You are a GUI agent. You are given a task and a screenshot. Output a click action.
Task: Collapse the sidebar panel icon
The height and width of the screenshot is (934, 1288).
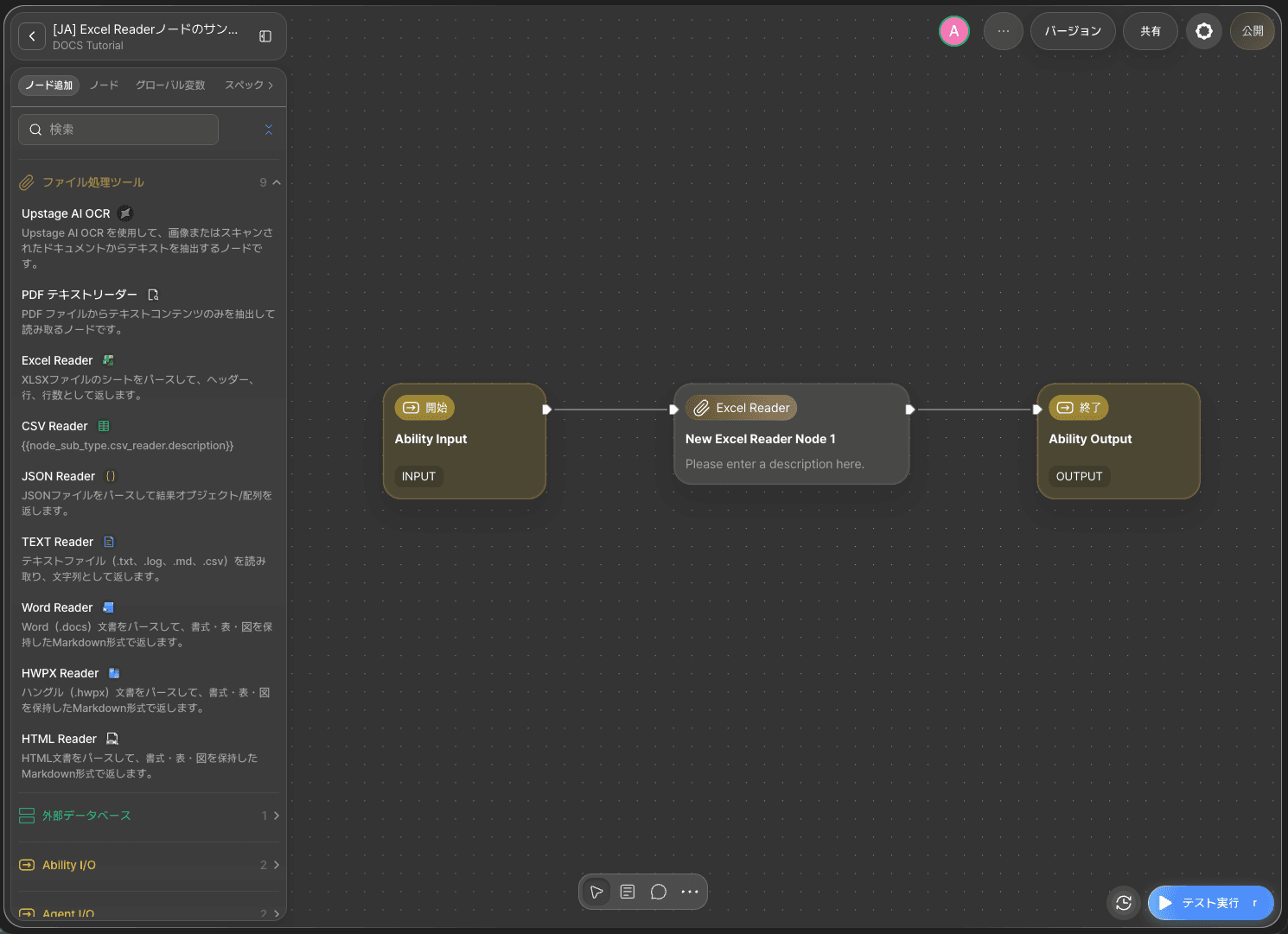pyautogui.click(x=265, y=36)
